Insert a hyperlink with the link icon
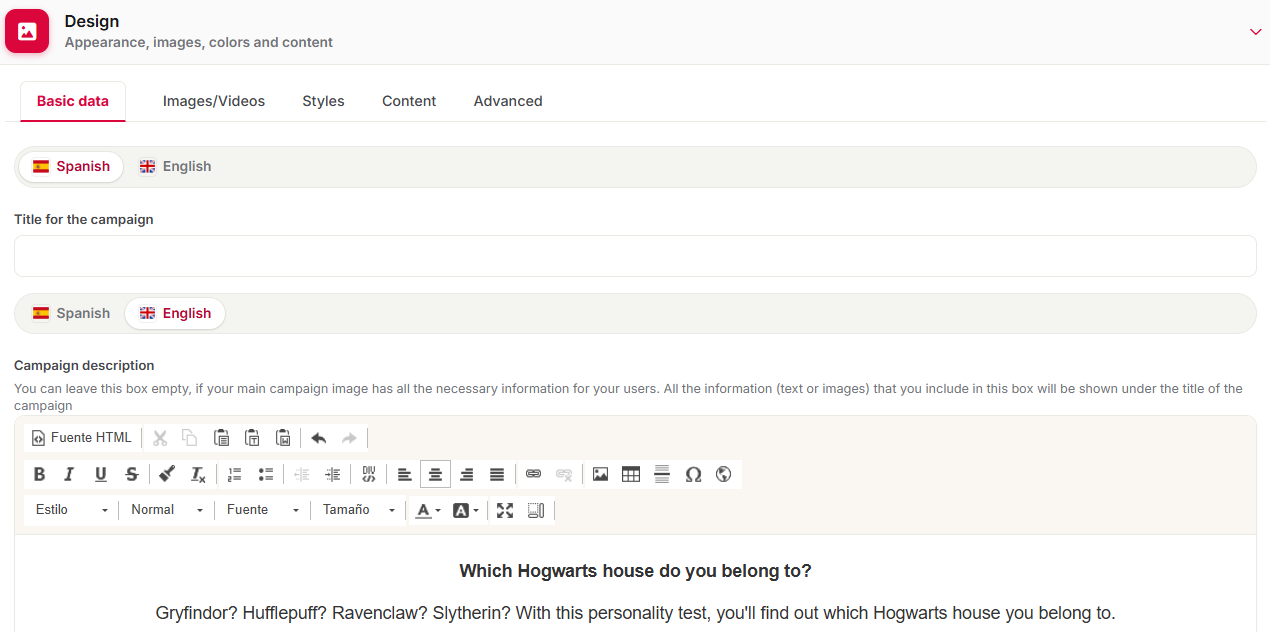Viewport: 1270px width, 632px height. (533, 474)
